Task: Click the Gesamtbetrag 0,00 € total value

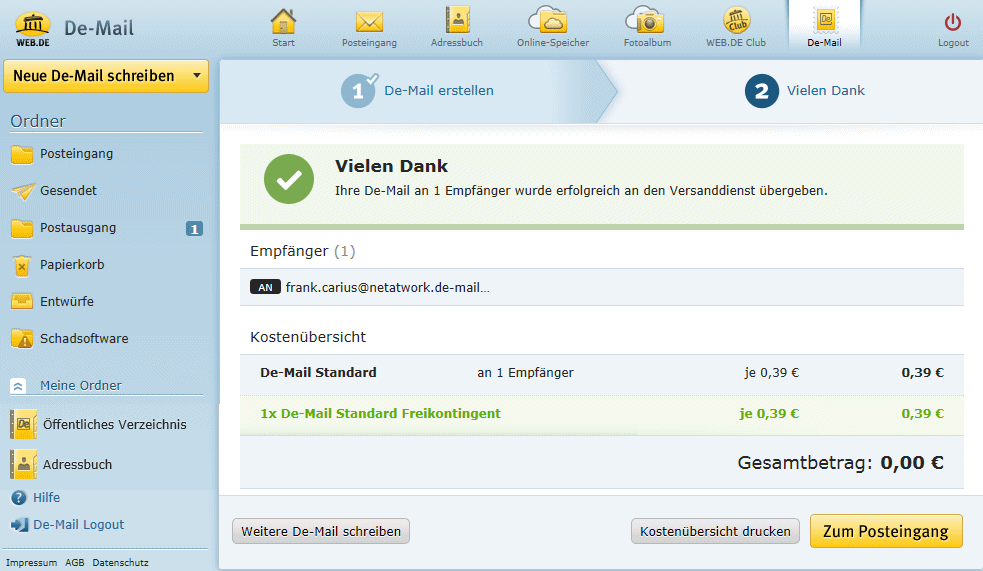Action: (x=912, y=463)
